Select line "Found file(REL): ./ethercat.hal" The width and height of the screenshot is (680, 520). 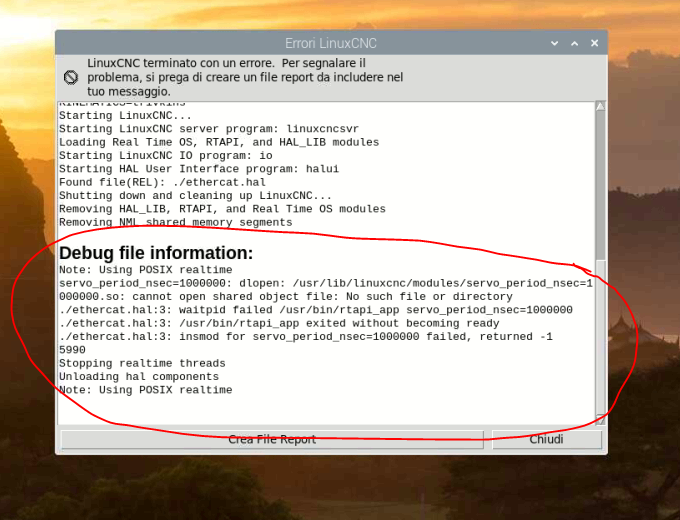coord(162,183)
